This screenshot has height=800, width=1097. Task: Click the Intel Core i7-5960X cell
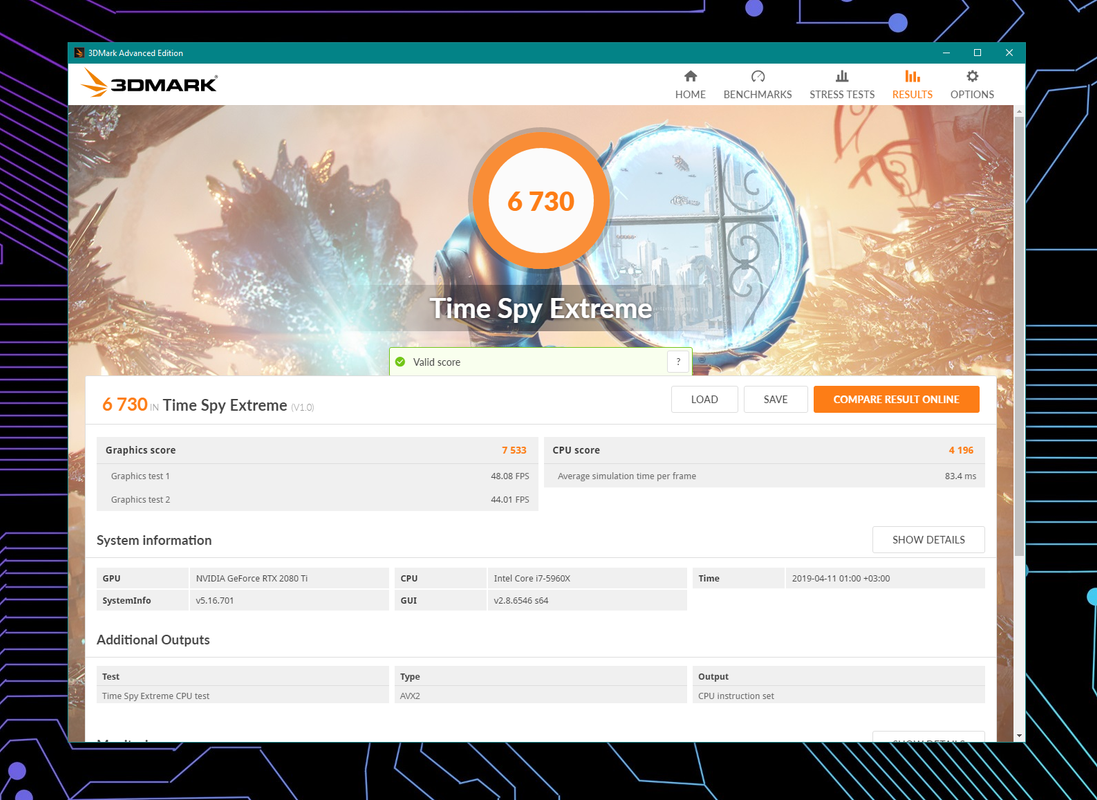(587, 578)
